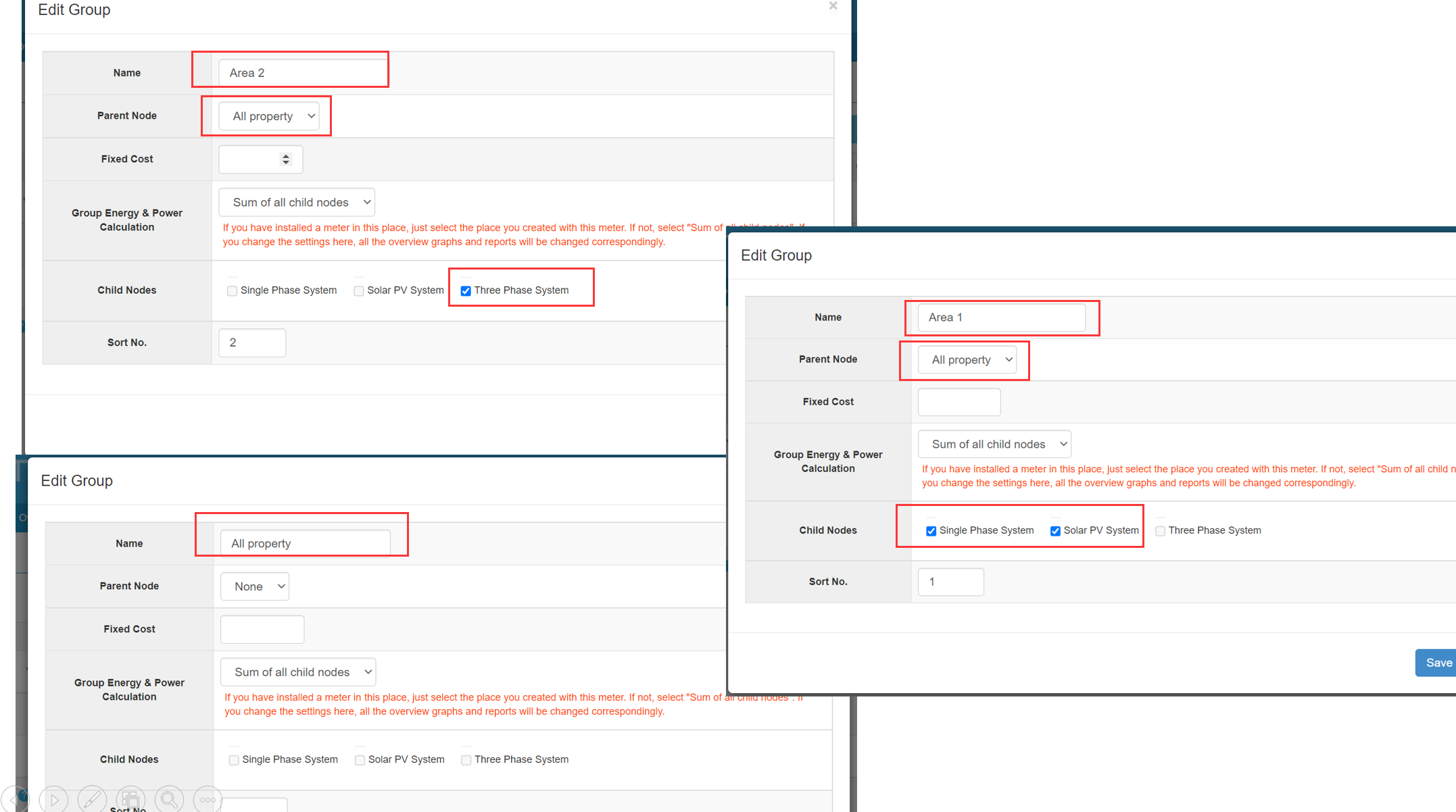Click the next slide play arrow icon
Screen dimensions: 1456x812
[x=54, y=800]
